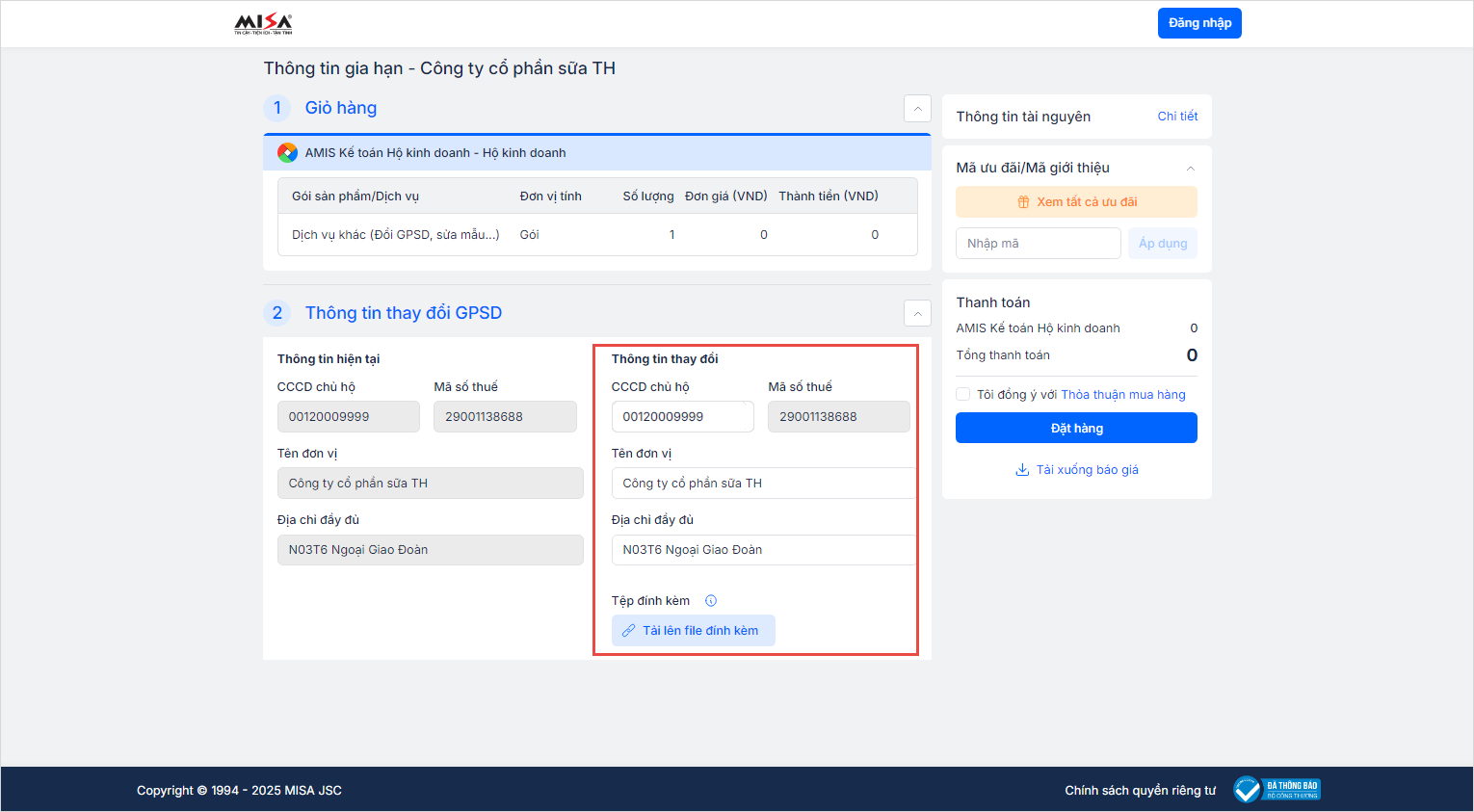1474x812 pixels.
Task: Click the Gói sản phẩm/Dịch vụ column header
Action: [x=355, y=196]
